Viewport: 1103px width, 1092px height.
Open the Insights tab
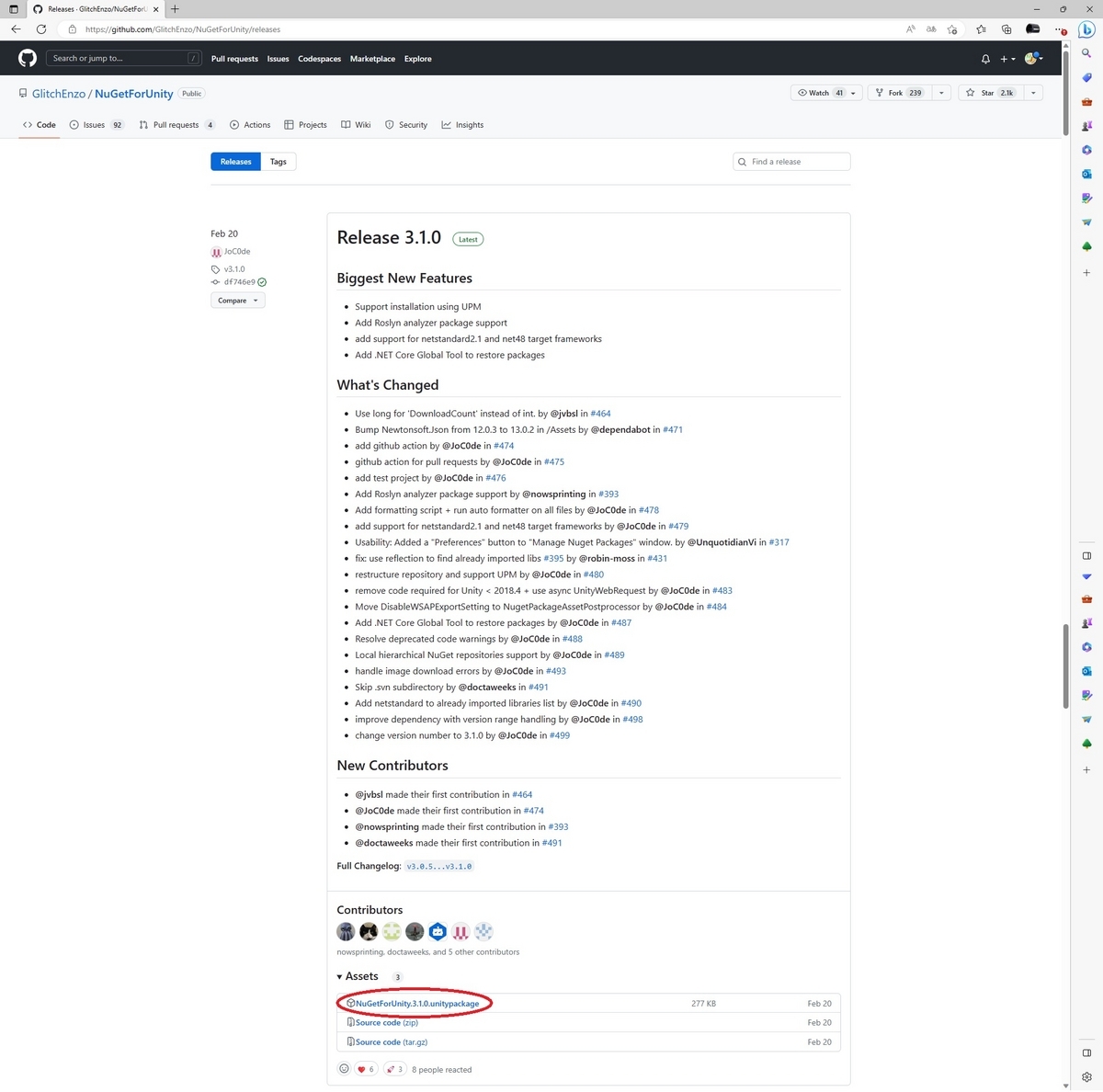(x=462, y=125)
